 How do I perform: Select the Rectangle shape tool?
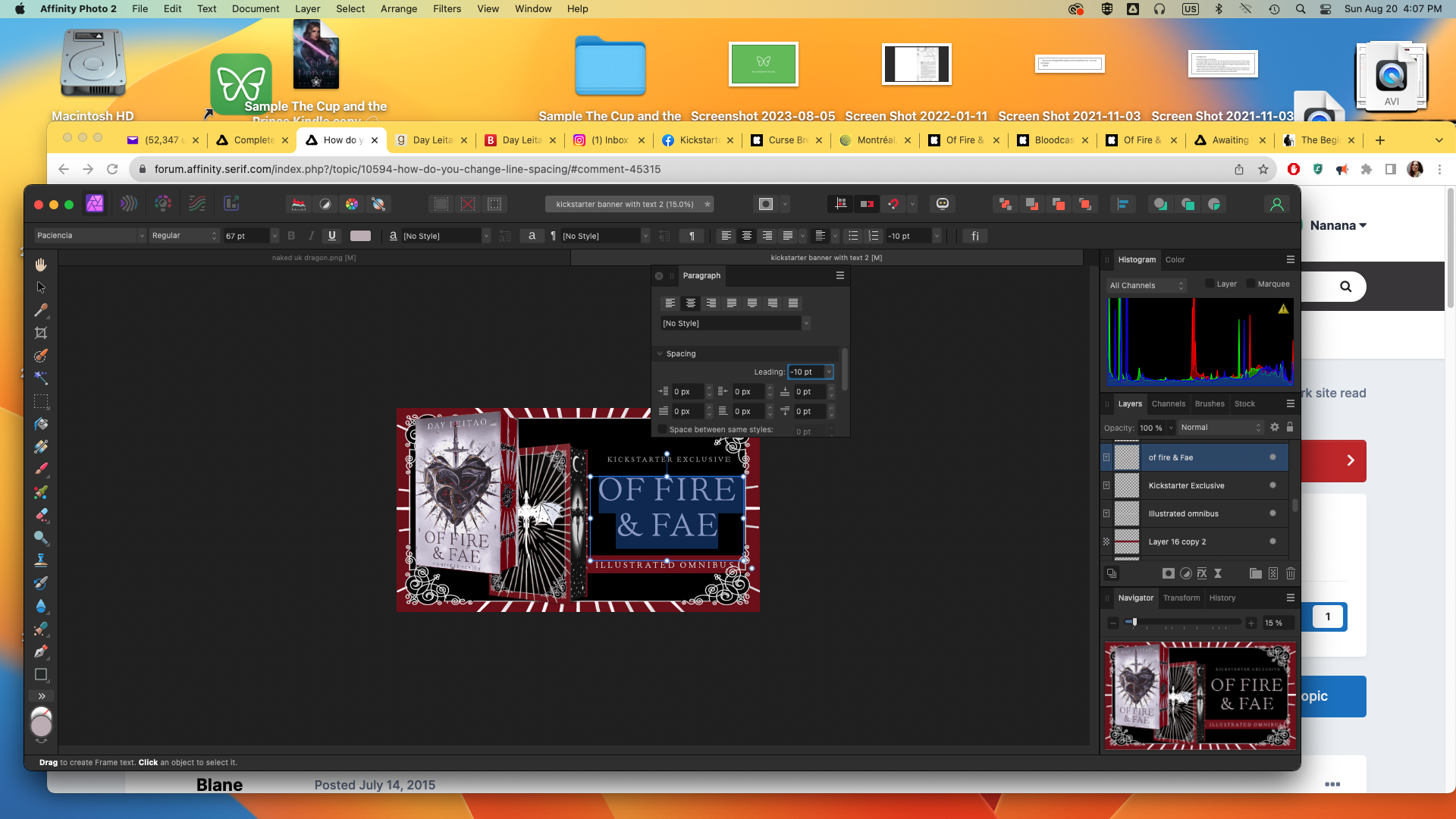tap(41, 674)
